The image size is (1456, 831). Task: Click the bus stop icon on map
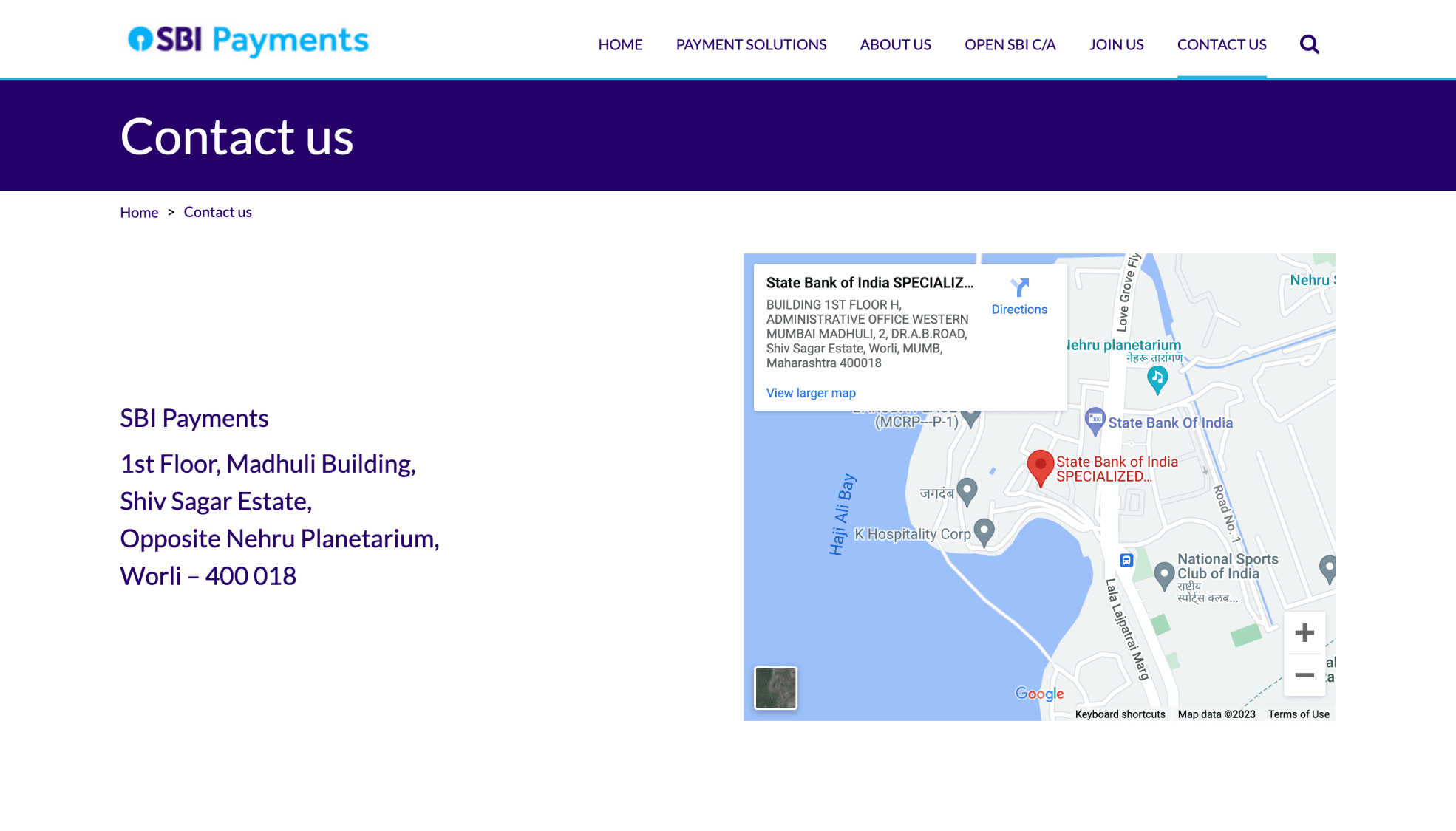tap(1126, 561)
